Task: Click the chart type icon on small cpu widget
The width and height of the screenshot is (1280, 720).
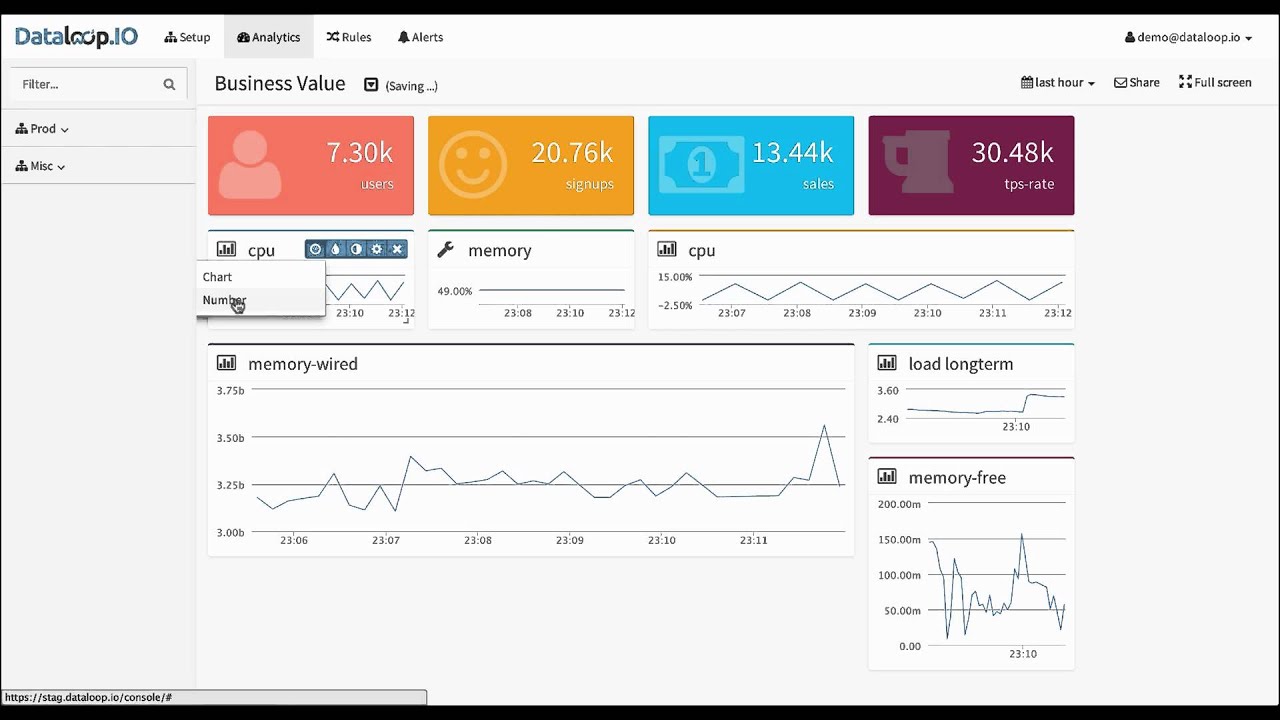Action: pyautogui.click(x=226, y=249)
